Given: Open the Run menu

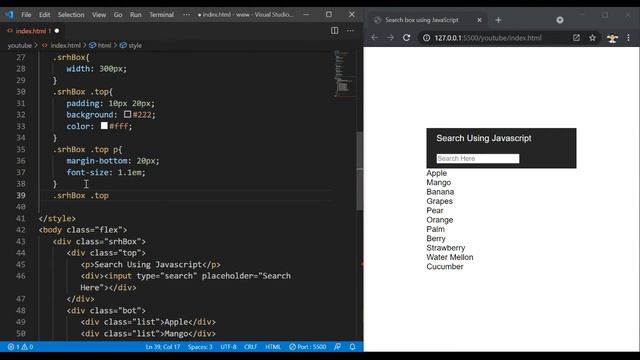Looking at the screenshot, I should [136, 15].
